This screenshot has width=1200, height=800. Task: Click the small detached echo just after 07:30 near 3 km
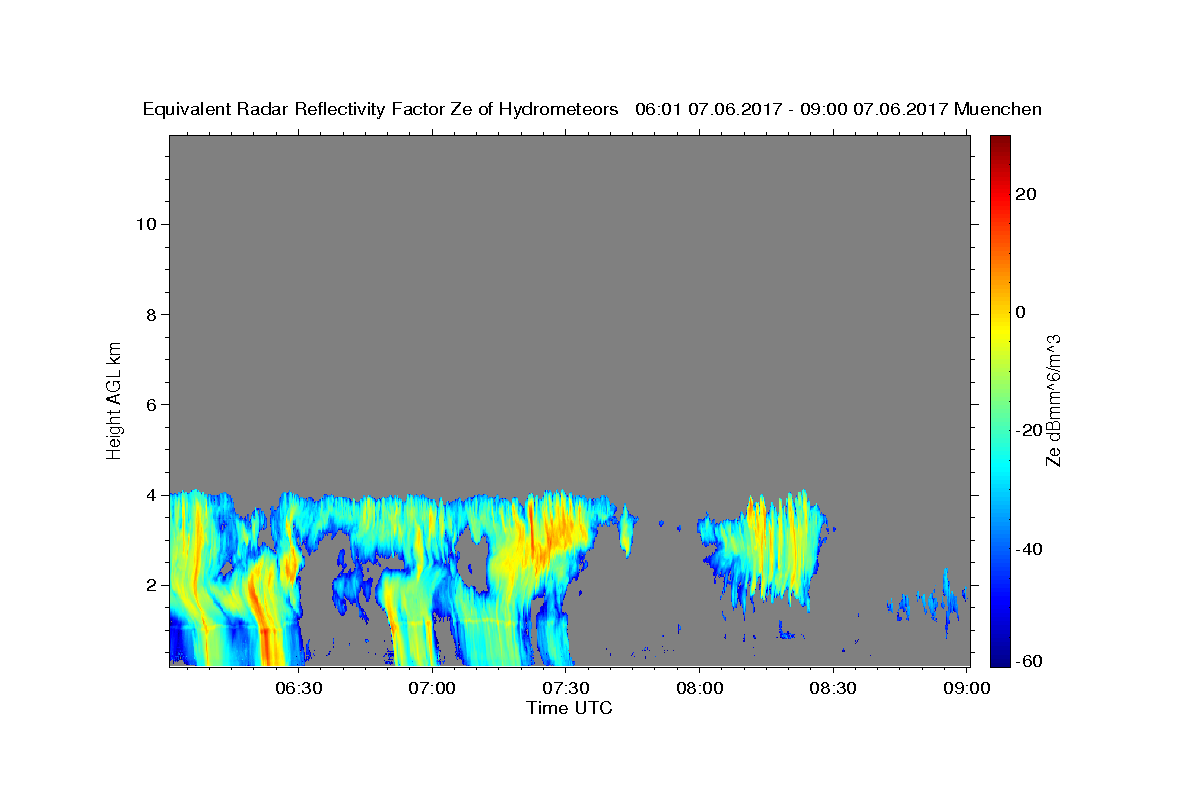pos(627,530)
